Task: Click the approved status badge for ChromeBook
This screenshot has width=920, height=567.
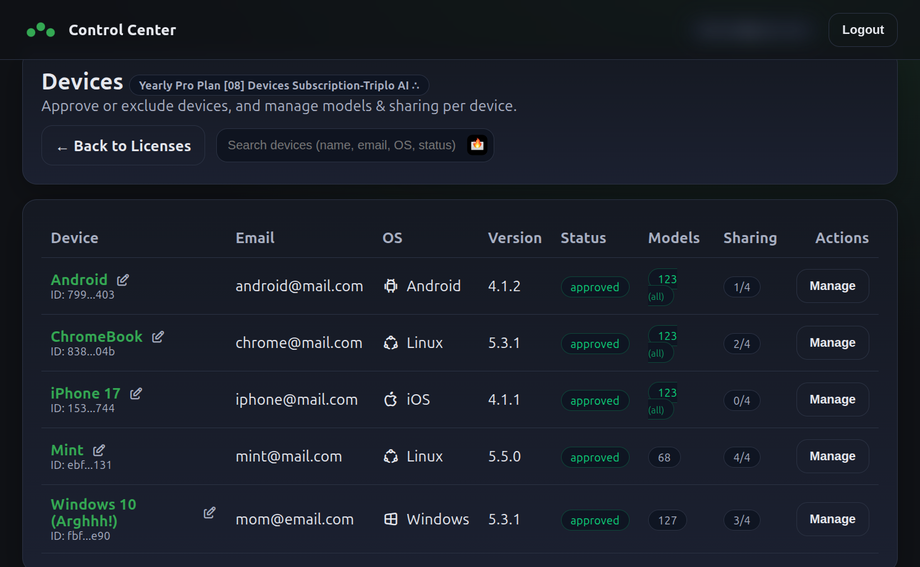Action: (595, 344)
